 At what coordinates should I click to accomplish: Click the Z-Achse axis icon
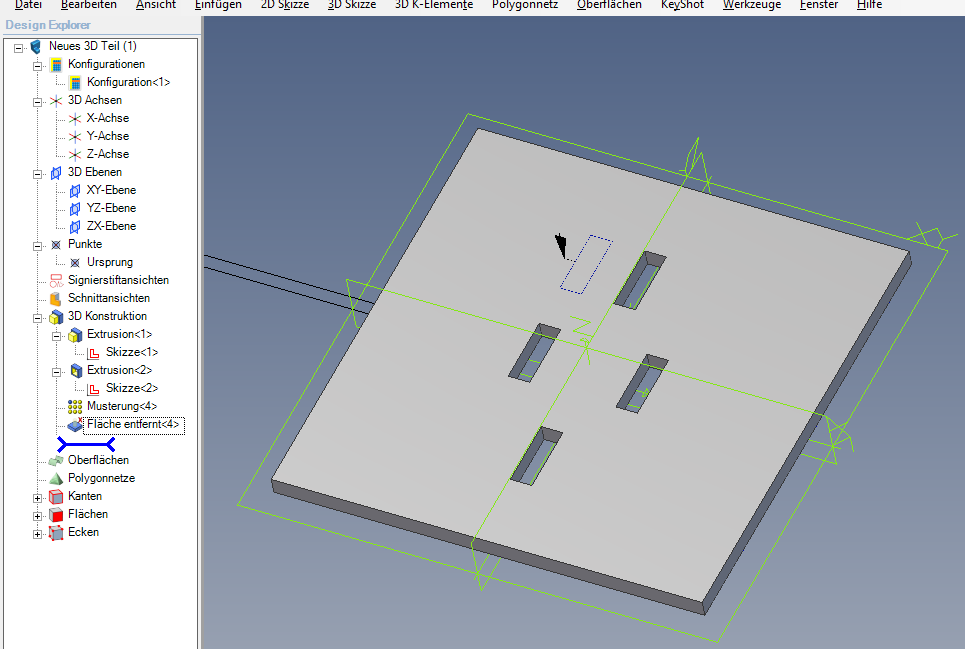75,154
